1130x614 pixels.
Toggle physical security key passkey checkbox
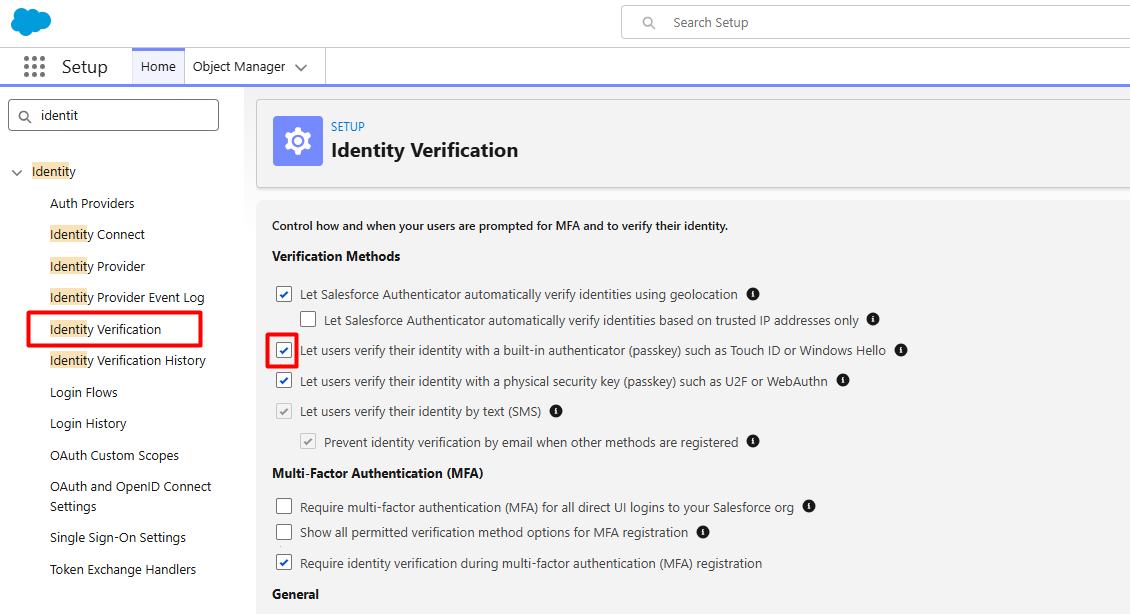284,381
